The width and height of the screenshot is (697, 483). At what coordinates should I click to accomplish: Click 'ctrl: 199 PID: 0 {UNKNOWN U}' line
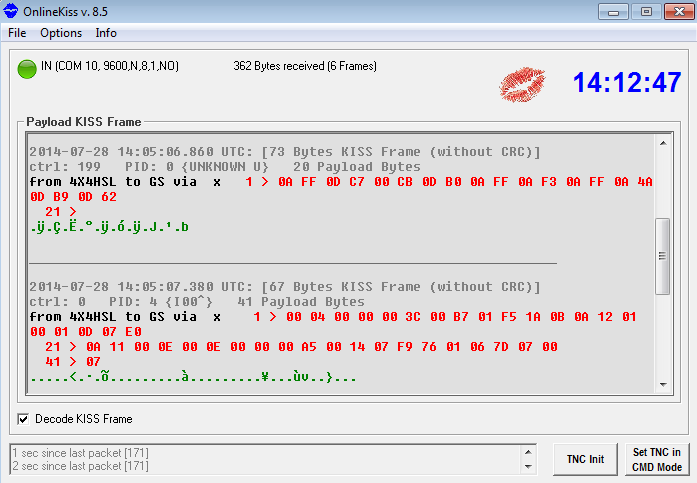pos(225,167)
